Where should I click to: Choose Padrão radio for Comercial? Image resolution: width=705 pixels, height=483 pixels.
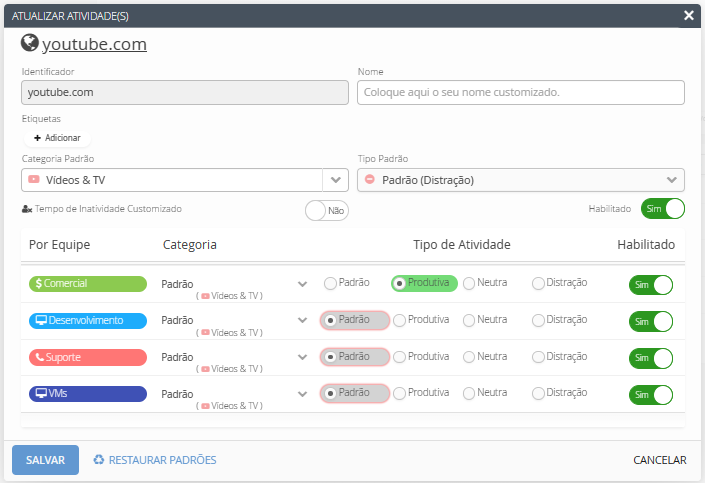pos(330,283)
